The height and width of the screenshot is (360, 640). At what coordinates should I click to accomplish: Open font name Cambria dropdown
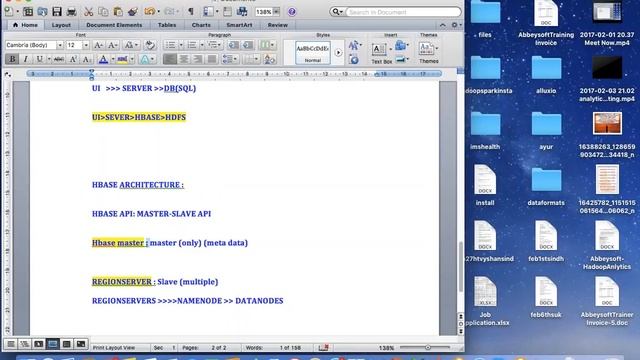pyautogui.click(x=60, y=45)
